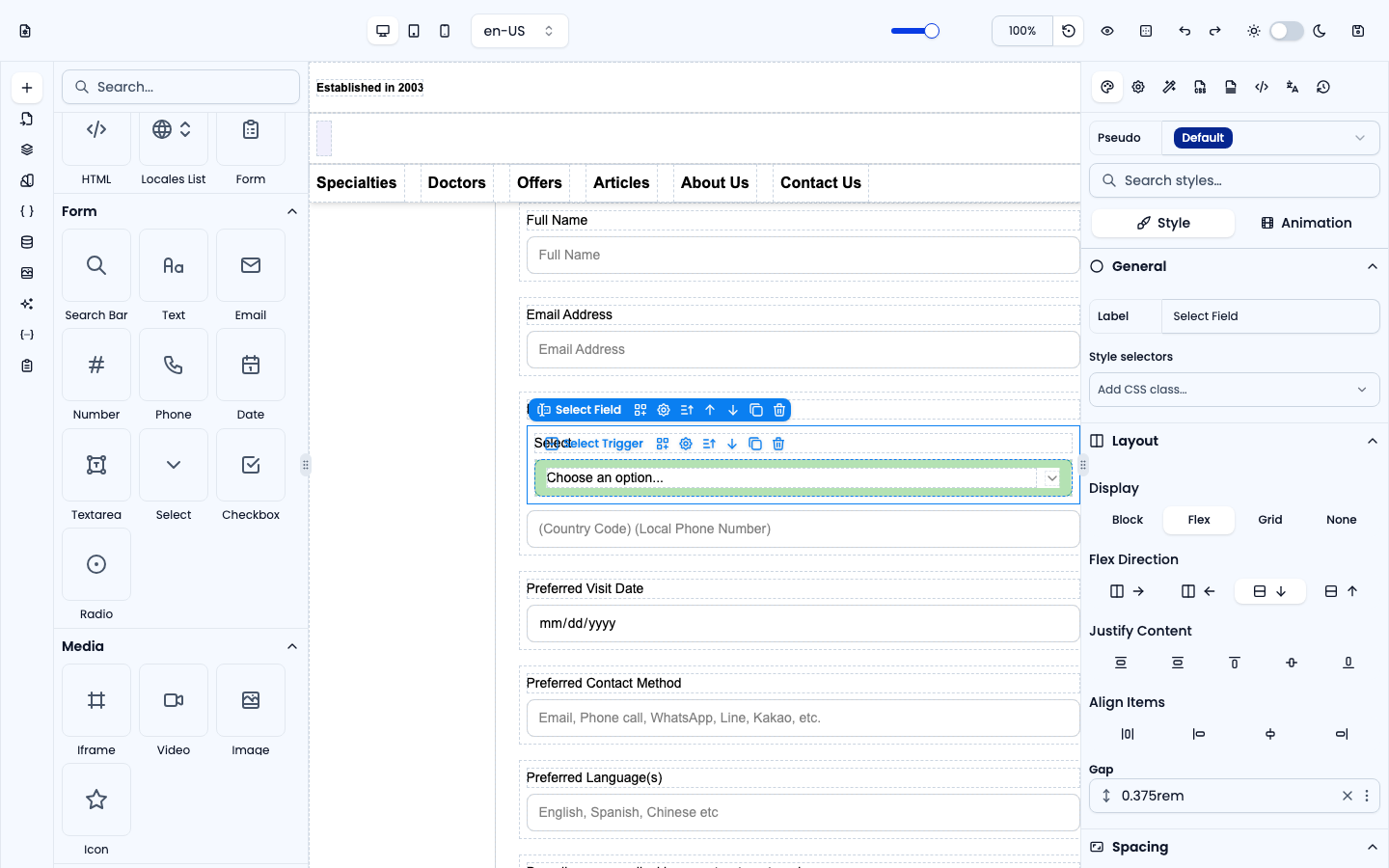Open the Add CSS class dropdown
Screen dimensions: 1389x868
[1235, 390]
